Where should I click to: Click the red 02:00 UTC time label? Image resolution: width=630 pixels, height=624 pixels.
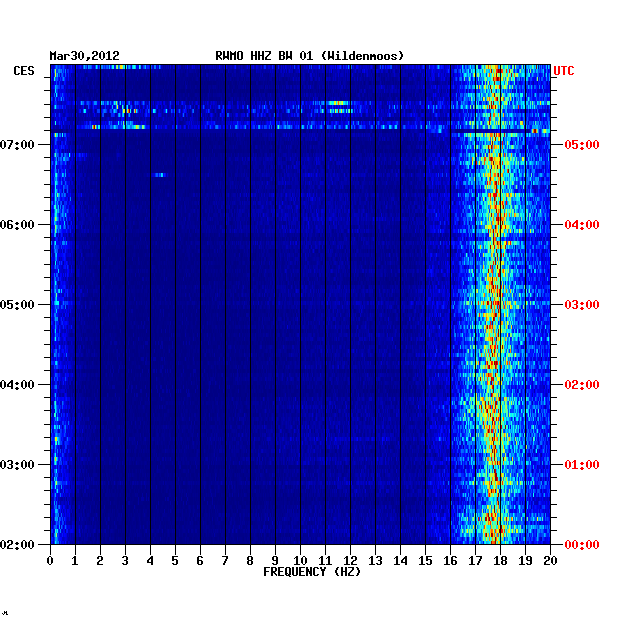coord(582,385)
